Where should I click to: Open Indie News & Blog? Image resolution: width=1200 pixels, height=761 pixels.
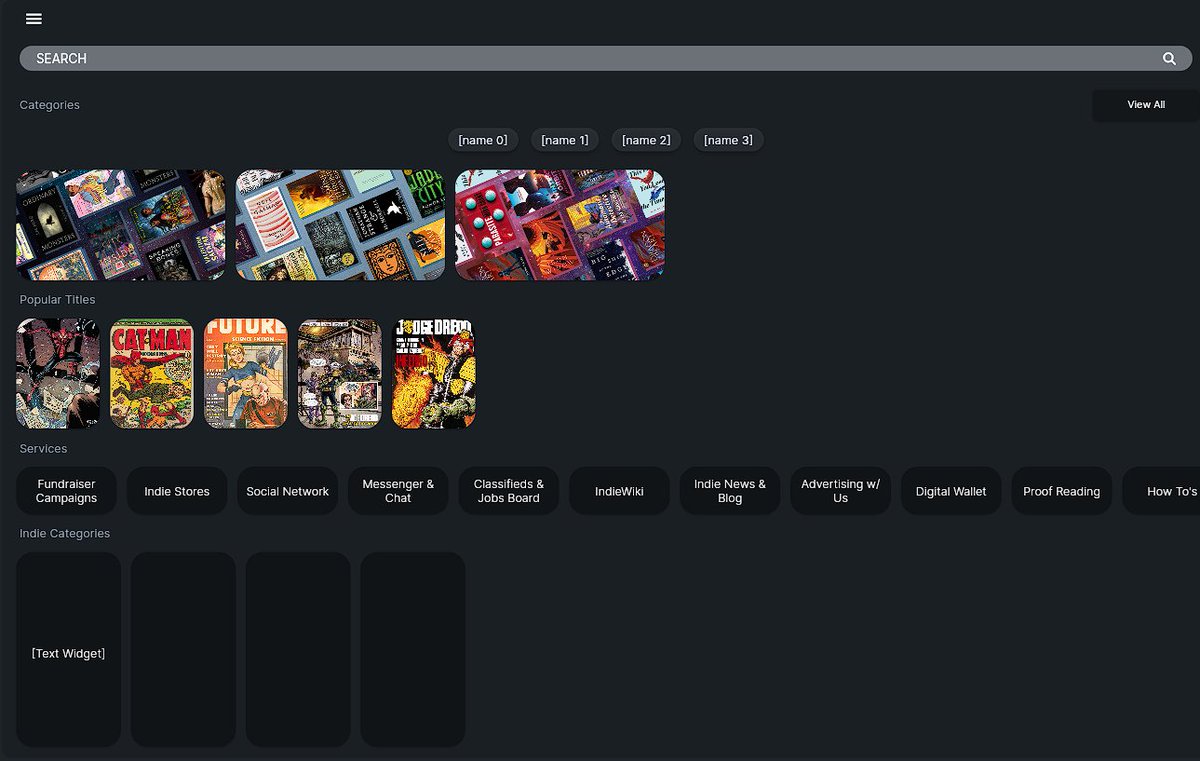729,490
